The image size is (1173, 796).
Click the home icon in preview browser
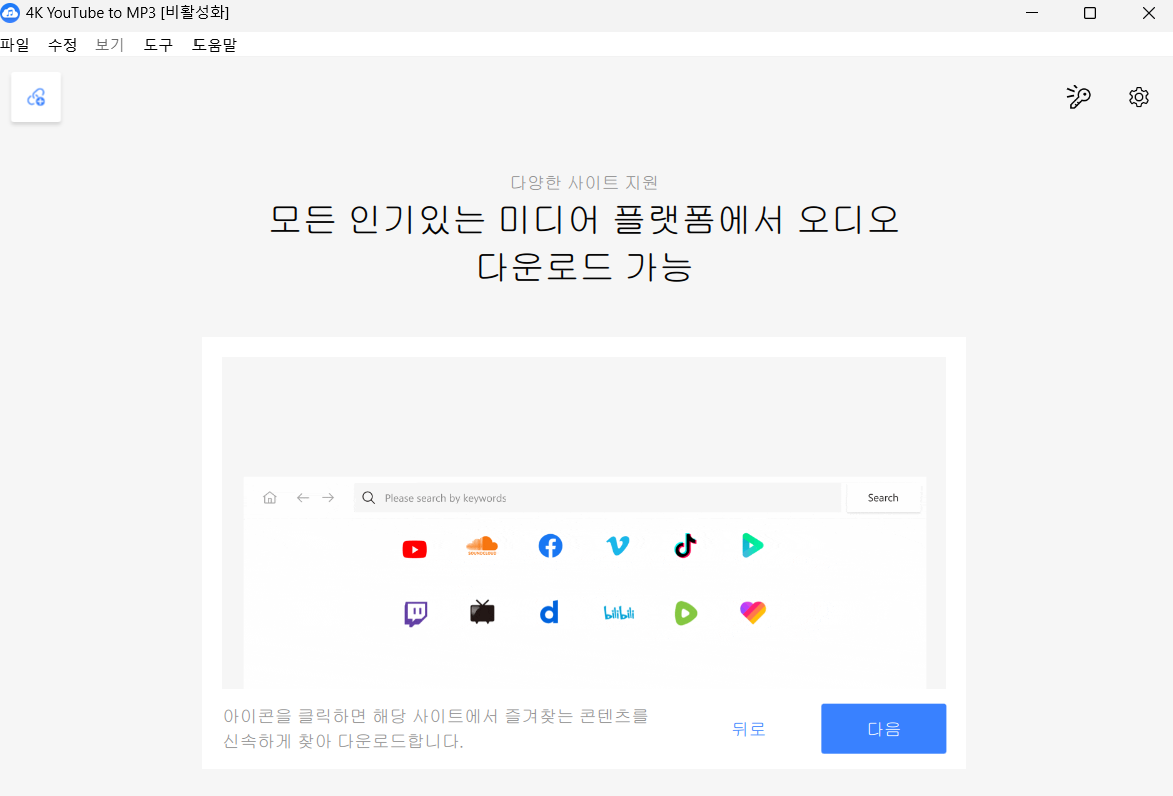pyautogui.click(x=270, y=498)
